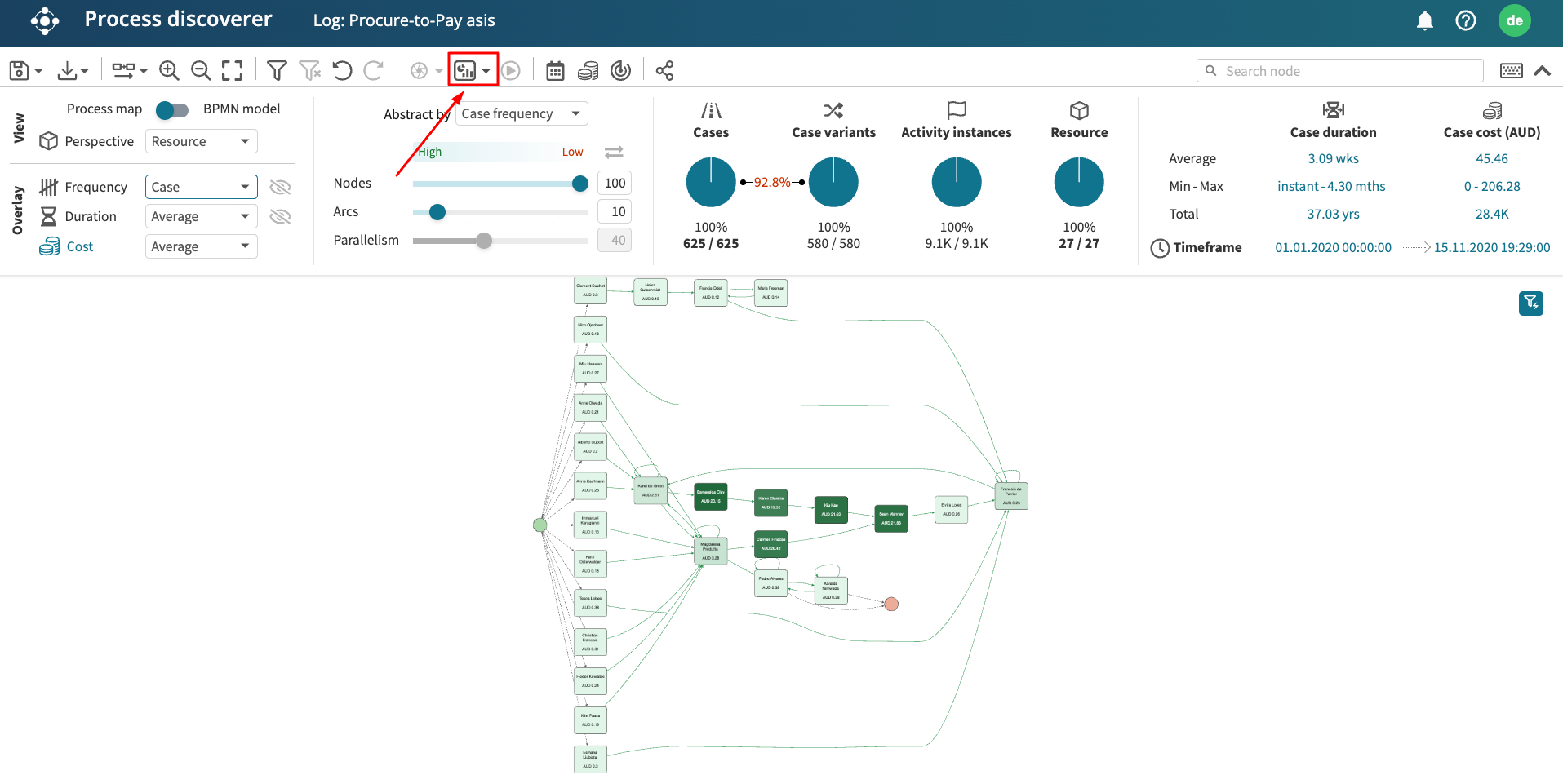Click the zoom in magnifier icon
This screenshot has width=1563, height=784.
point(169,71)
